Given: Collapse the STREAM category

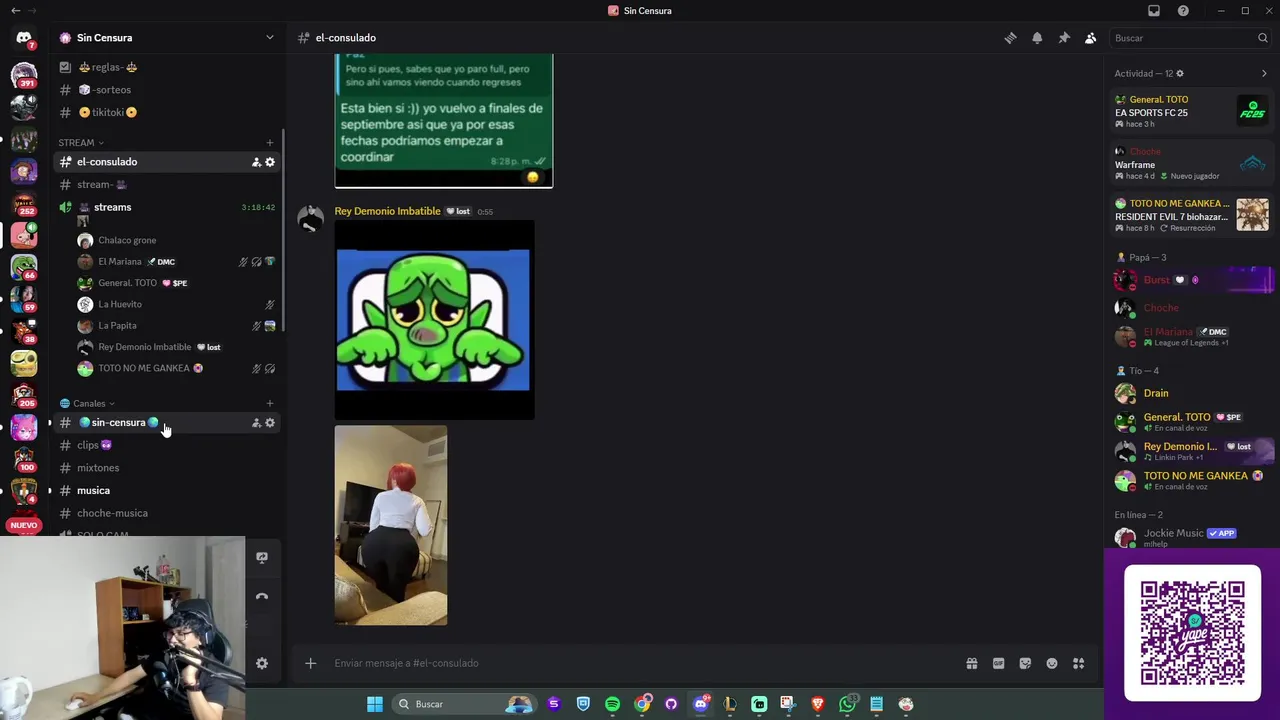Looking at the screenshot, I should pos(81,143).
